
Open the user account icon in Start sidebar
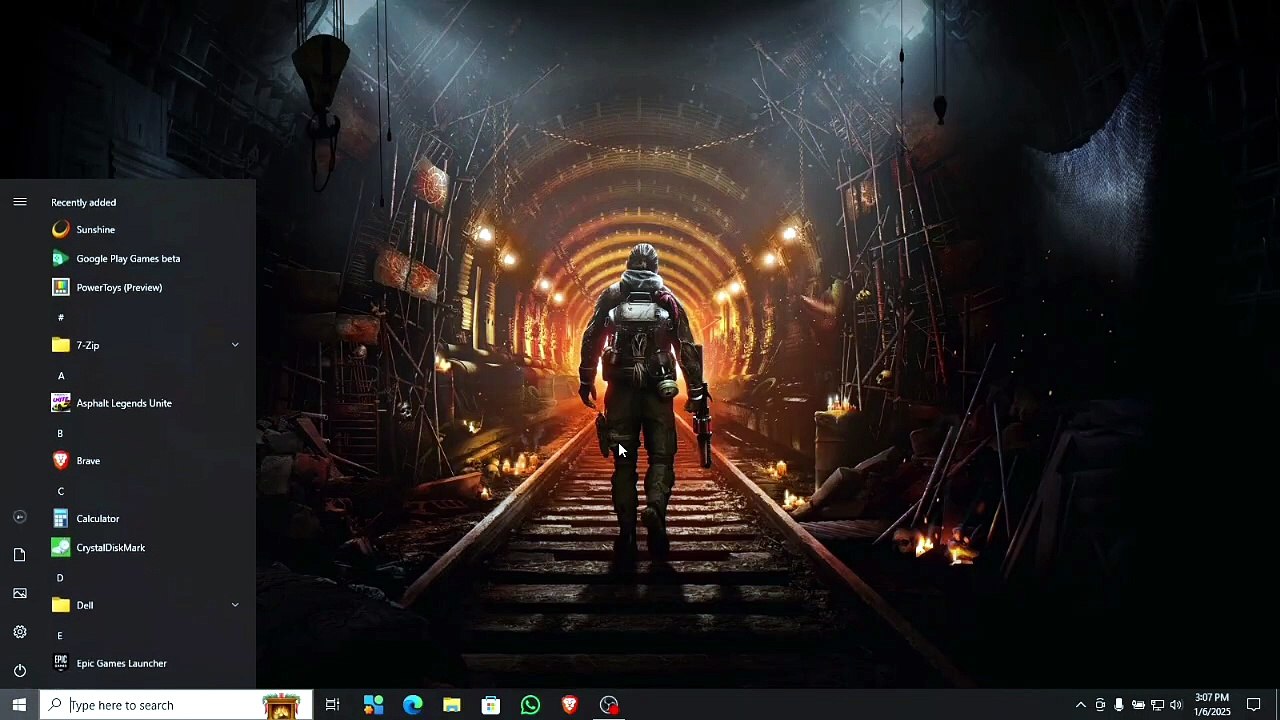19,517
